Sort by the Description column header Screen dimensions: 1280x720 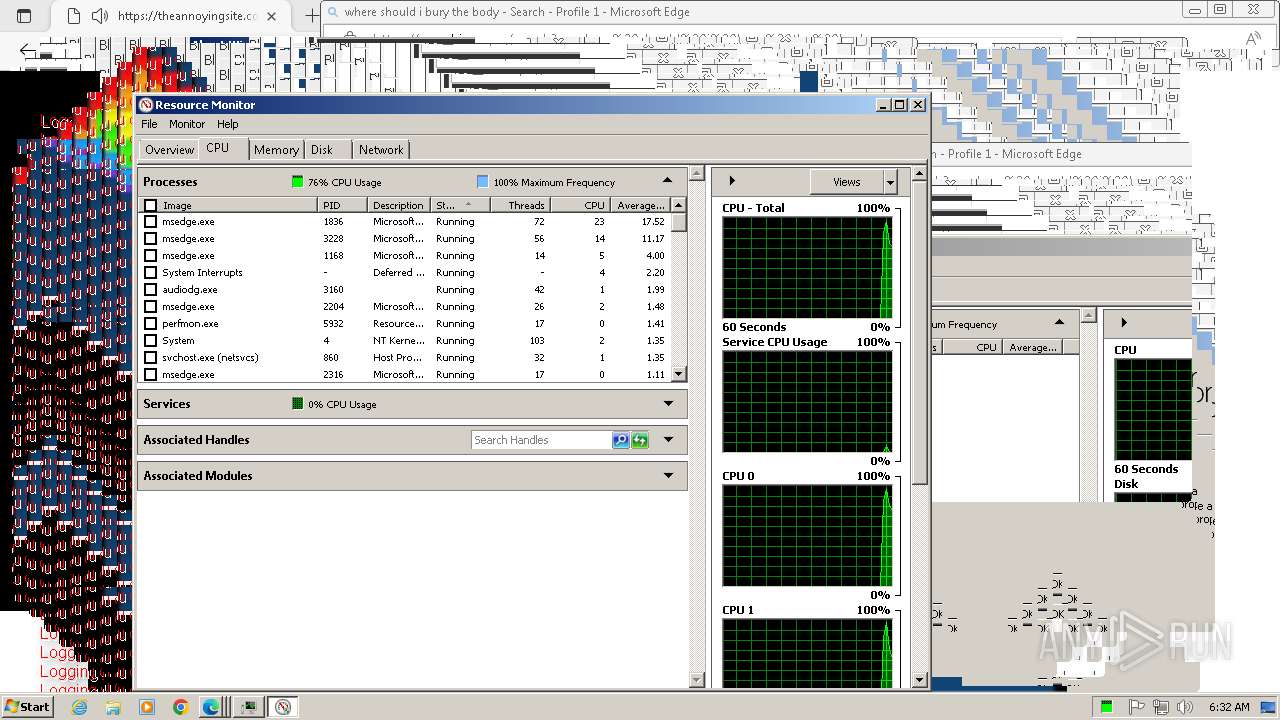399,205
